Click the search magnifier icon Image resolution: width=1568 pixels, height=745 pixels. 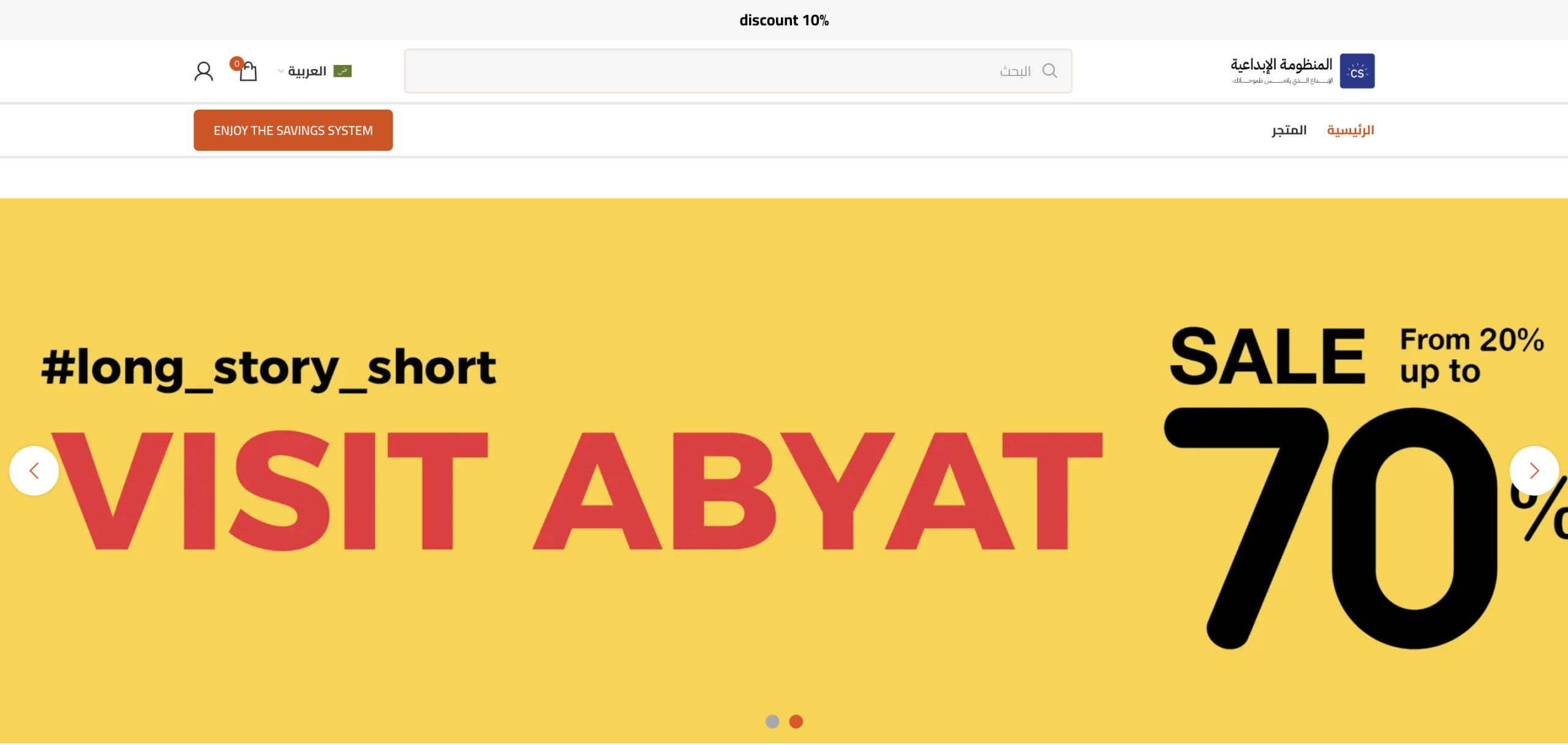point(1049,71)
